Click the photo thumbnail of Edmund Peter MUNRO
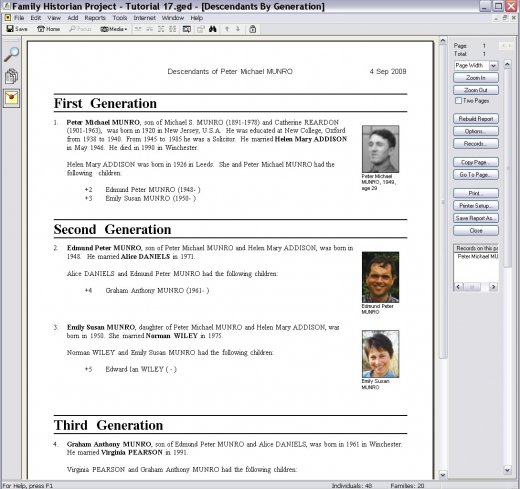 [x=380, y=277]
